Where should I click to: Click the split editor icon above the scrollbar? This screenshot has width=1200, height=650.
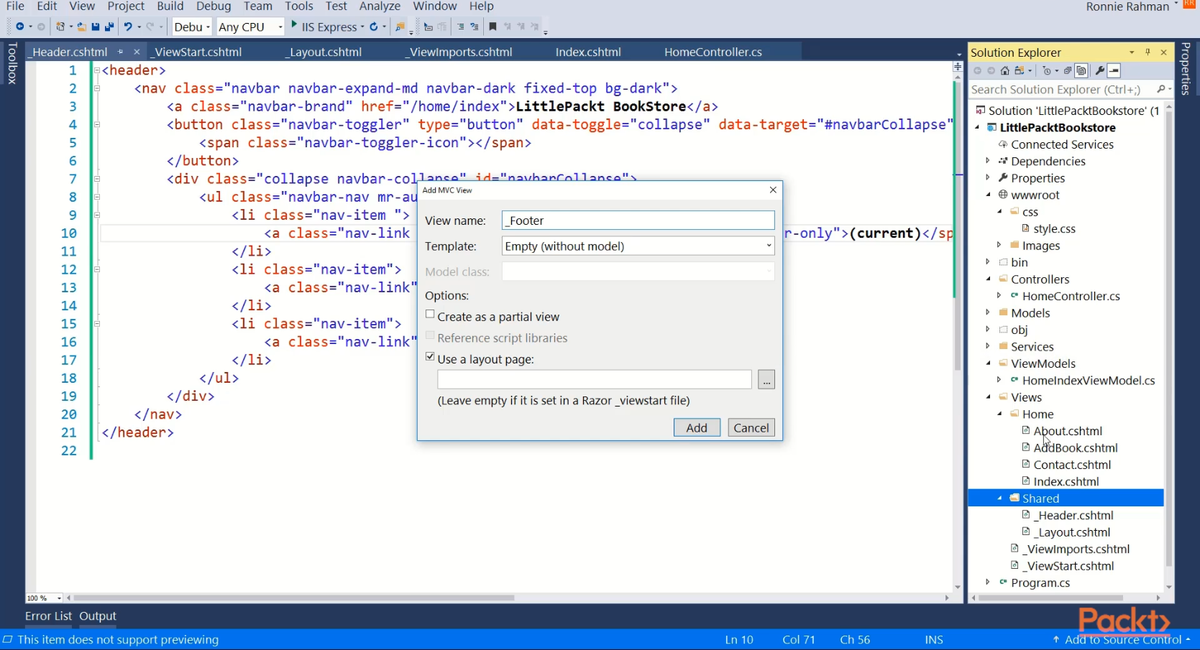(958, 68)
